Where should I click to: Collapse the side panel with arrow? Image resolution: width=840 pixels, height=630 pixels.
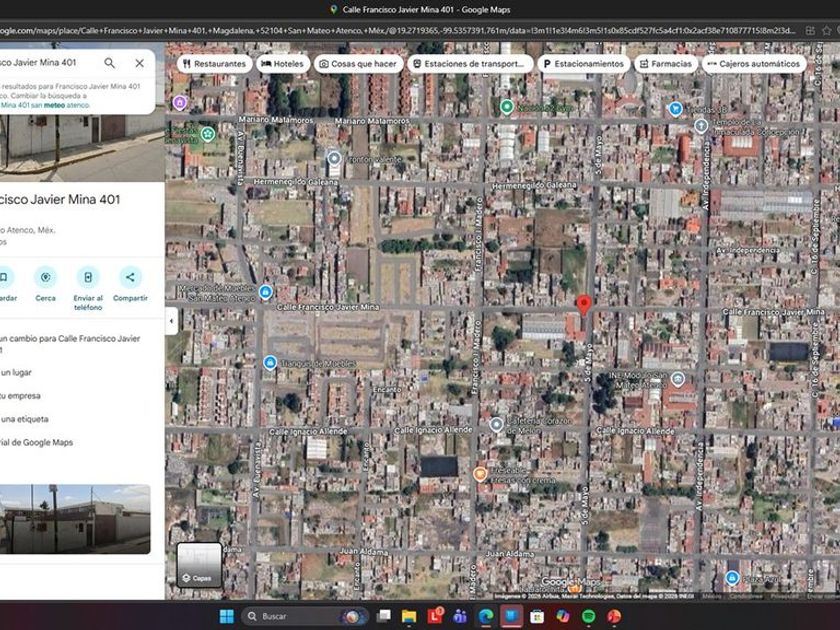click(171, 321)
